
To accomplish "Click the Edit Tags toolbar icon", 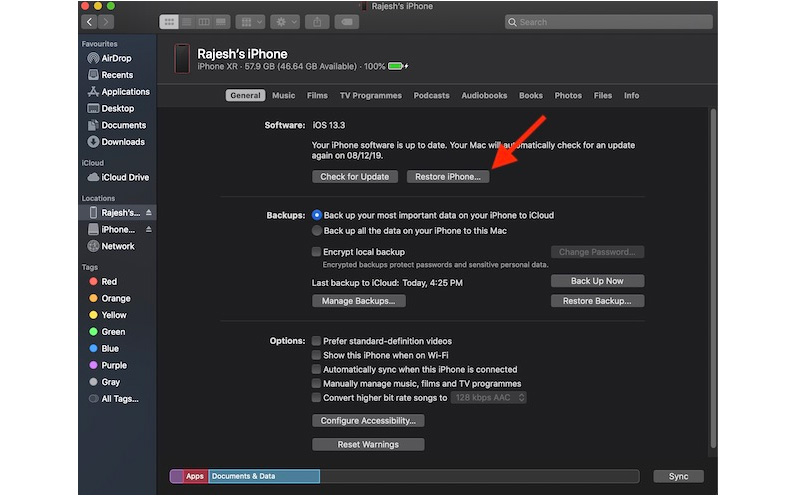I will 349,21.
